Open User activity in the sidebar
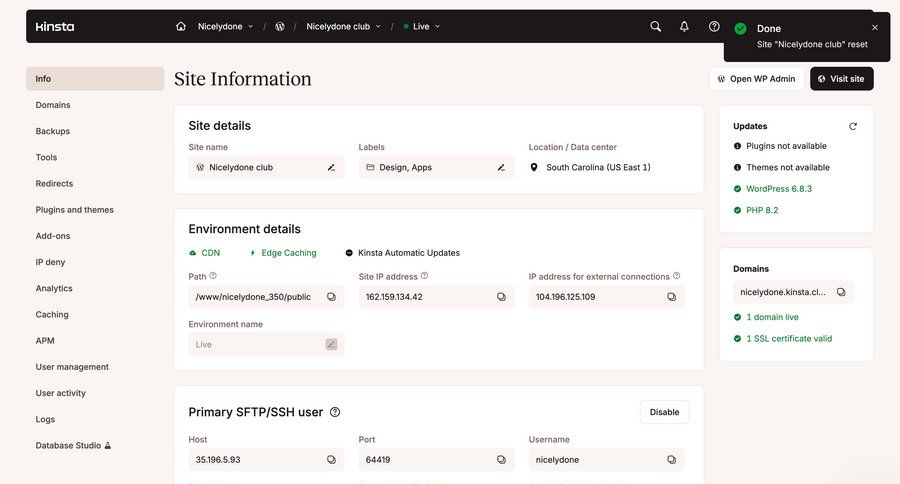The image size is (900, 484). pos(61,393)
